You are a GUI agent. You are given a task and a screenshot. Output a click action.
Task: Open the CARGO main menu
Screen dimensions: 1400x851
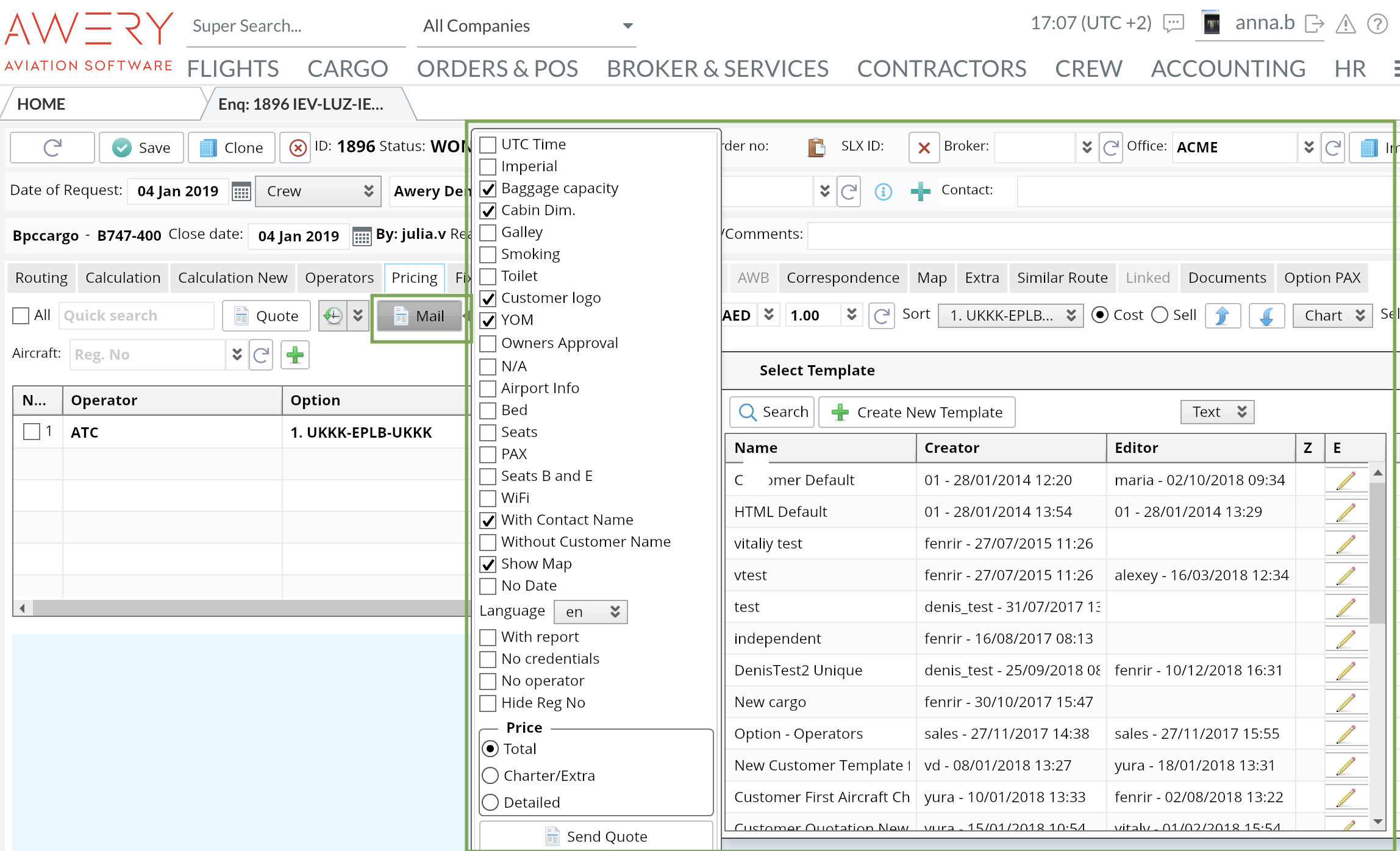point(348,69)
